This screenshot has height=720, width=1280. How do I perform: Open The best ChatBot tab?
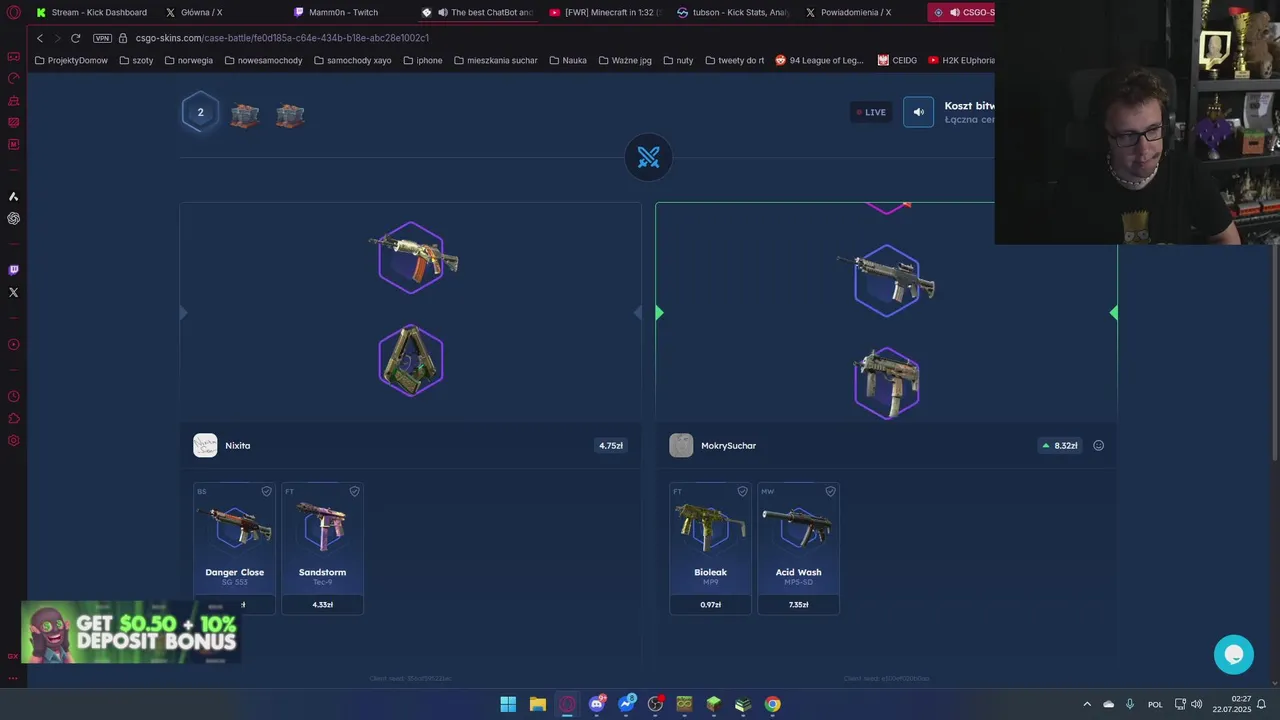478,12
